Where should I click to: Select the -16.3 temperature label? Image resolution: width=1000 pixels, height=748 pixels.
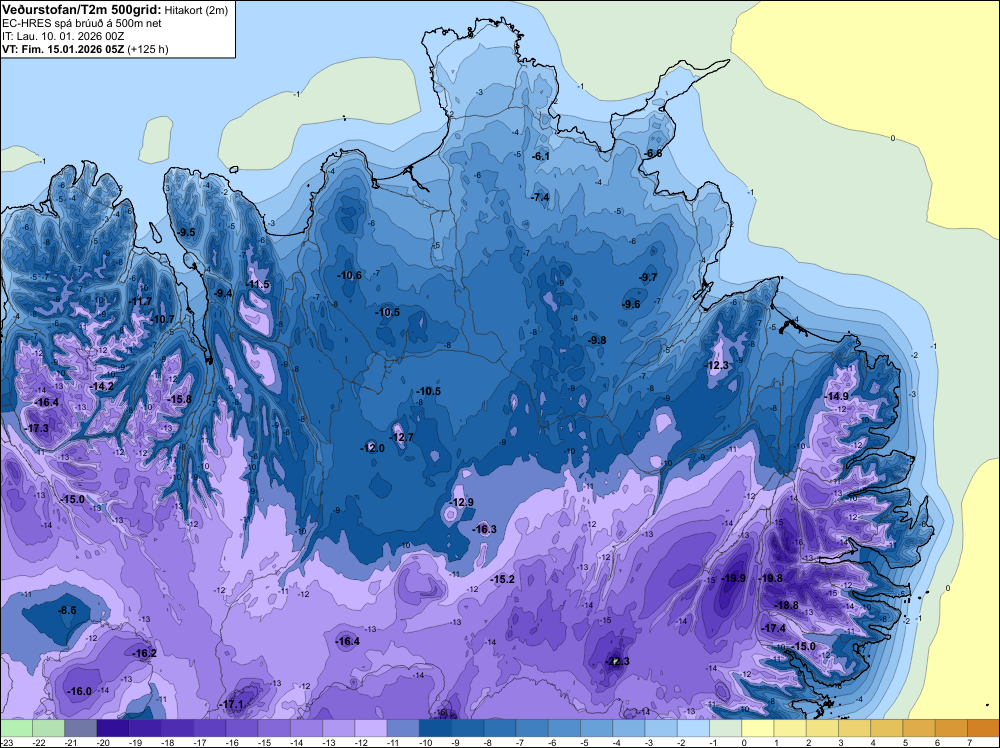484,529
